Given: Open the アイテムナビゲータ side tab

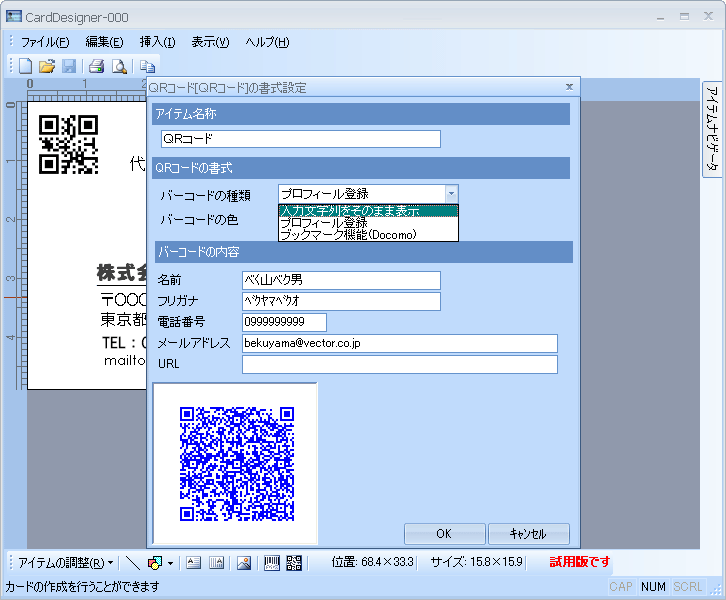Looking at the screenshot, I should click(x=712, y=129).
